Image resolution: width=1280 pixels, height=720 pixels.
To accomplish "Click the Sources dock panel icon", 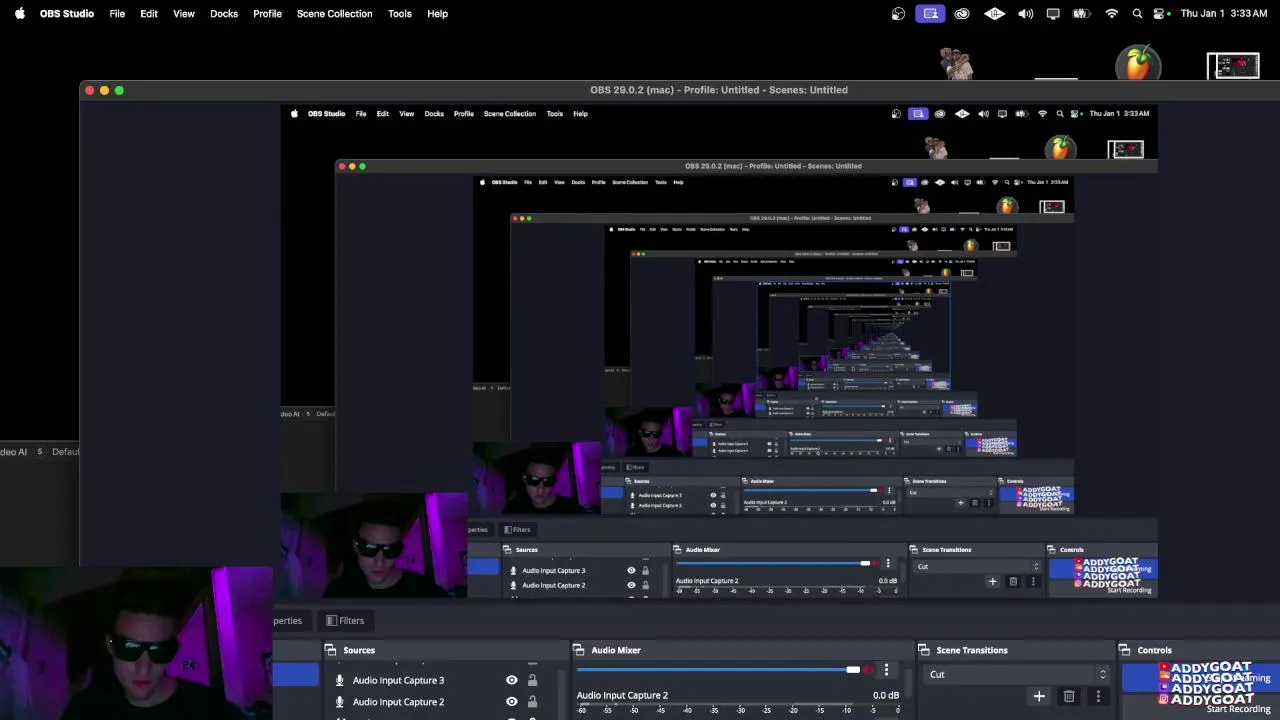I will pyautogui.click(x=330, y=650).
